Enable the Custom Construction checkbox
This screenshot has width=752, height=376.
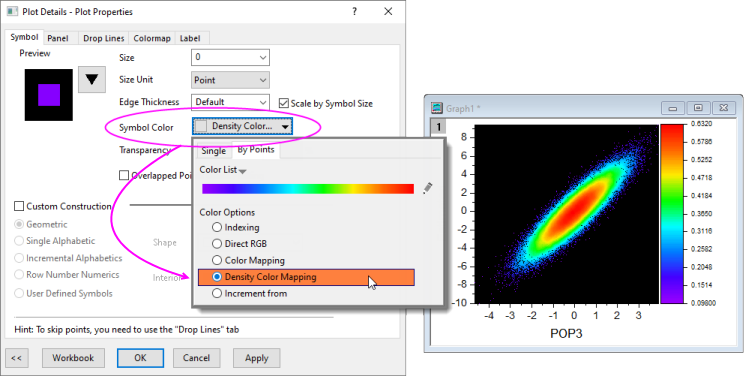point(19,206)
